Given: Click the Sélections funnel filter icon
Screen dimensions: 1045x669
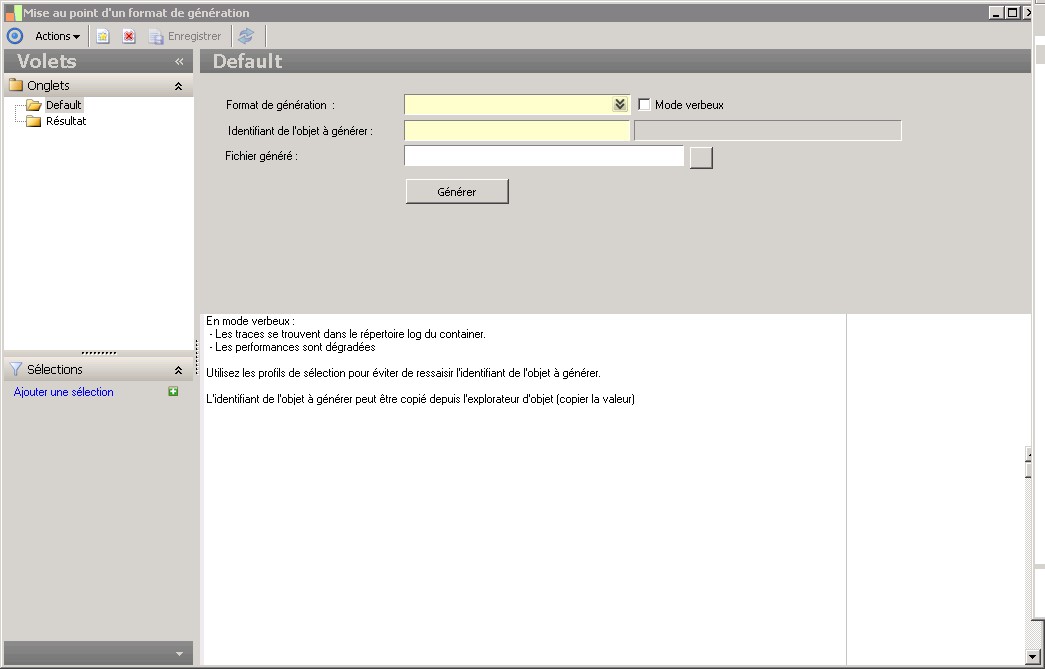Looking at the screenshot, I should (x=15, y=369).
